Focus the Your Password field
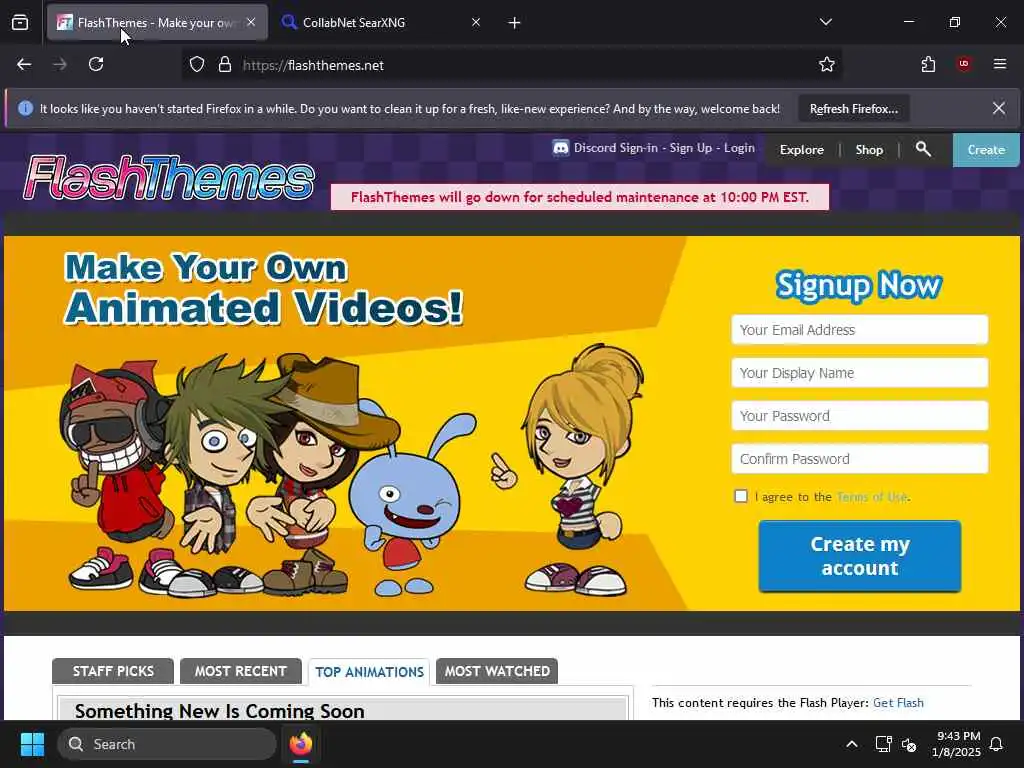The height and width of the screenshot is (768, 1024). point(859,416)
